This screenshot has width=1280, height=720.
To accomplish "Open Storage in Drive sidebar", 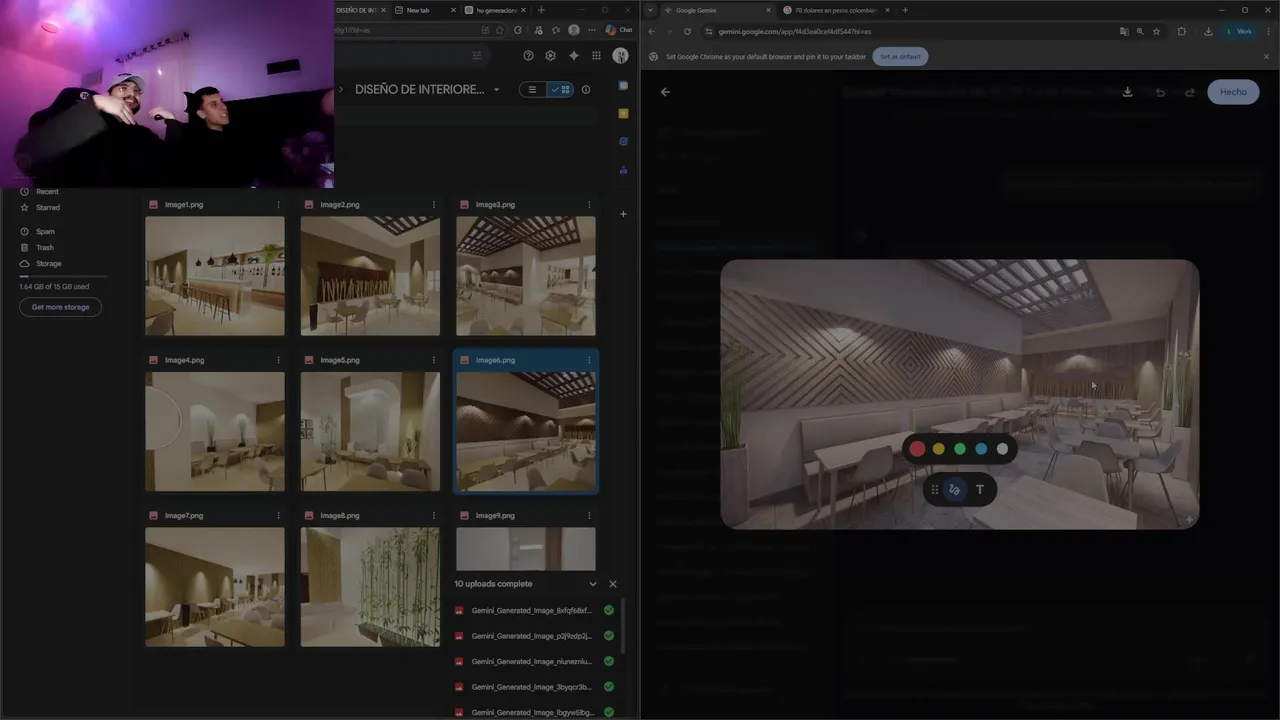I will [x=48, y=263].
